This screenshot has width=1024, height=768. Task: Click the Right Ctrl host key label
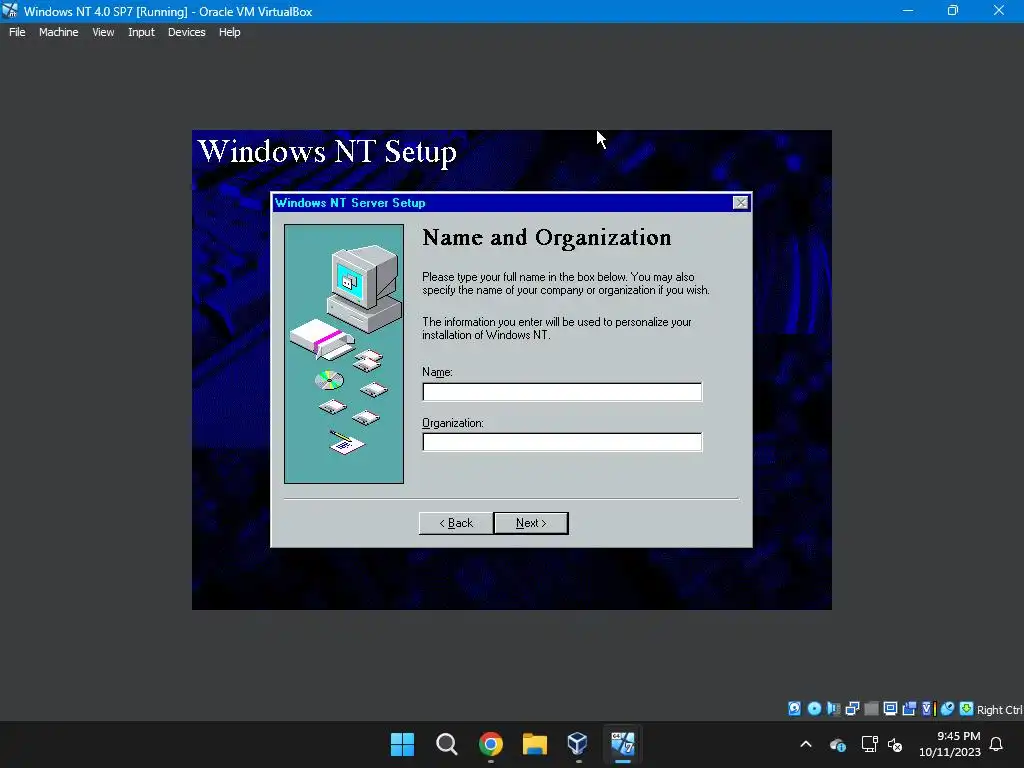(x=1000, y=710)
